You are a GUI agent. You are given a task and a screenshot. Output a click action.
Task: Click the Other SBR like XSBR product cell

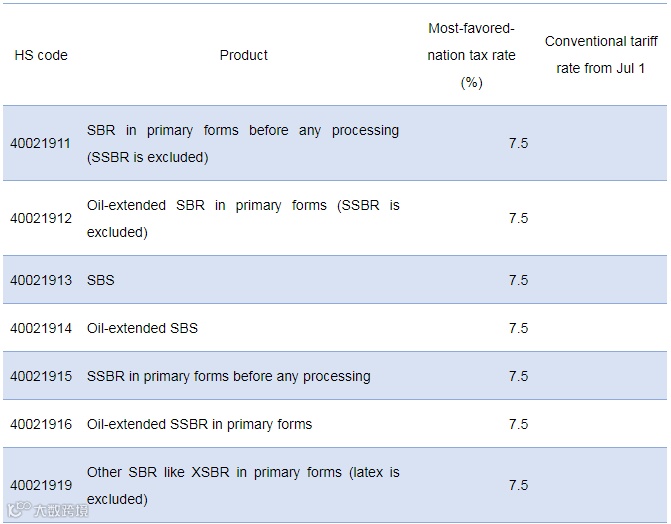[243, 485]
